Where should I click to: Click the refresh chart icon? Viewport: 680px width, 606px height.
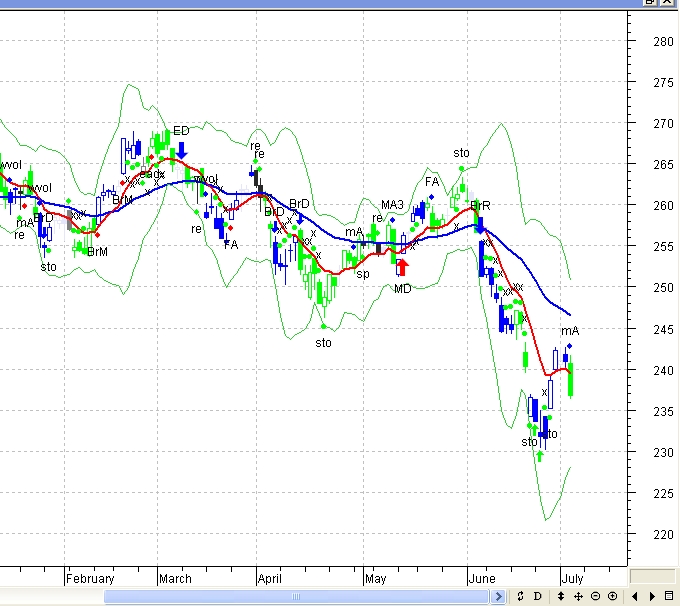(521, 597)
